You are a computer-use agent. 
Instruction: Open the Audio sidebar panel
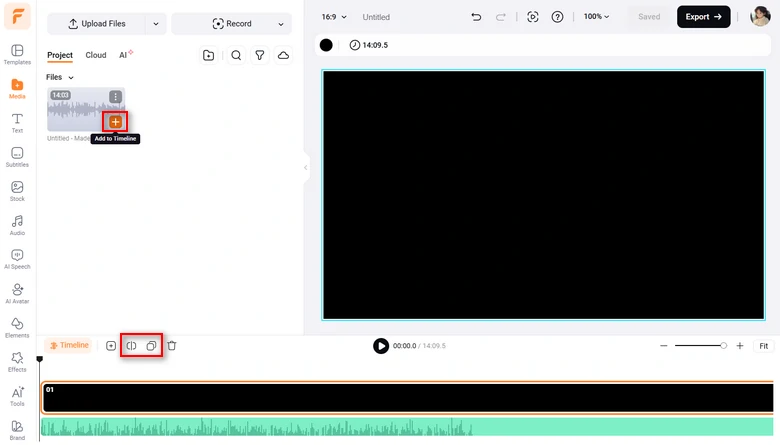17,226
